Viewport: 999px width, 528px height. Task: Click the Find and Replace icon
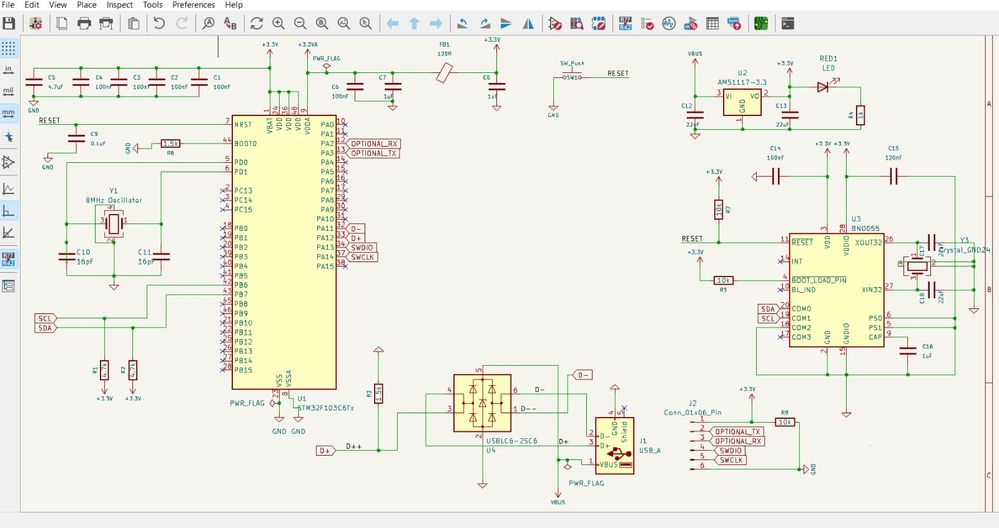tap(232, 22)
